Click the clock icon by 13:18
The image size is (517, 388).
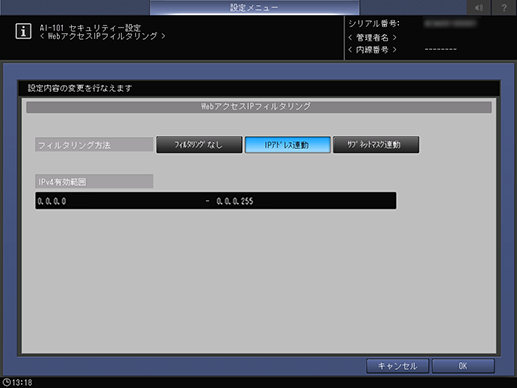(6, 382)
